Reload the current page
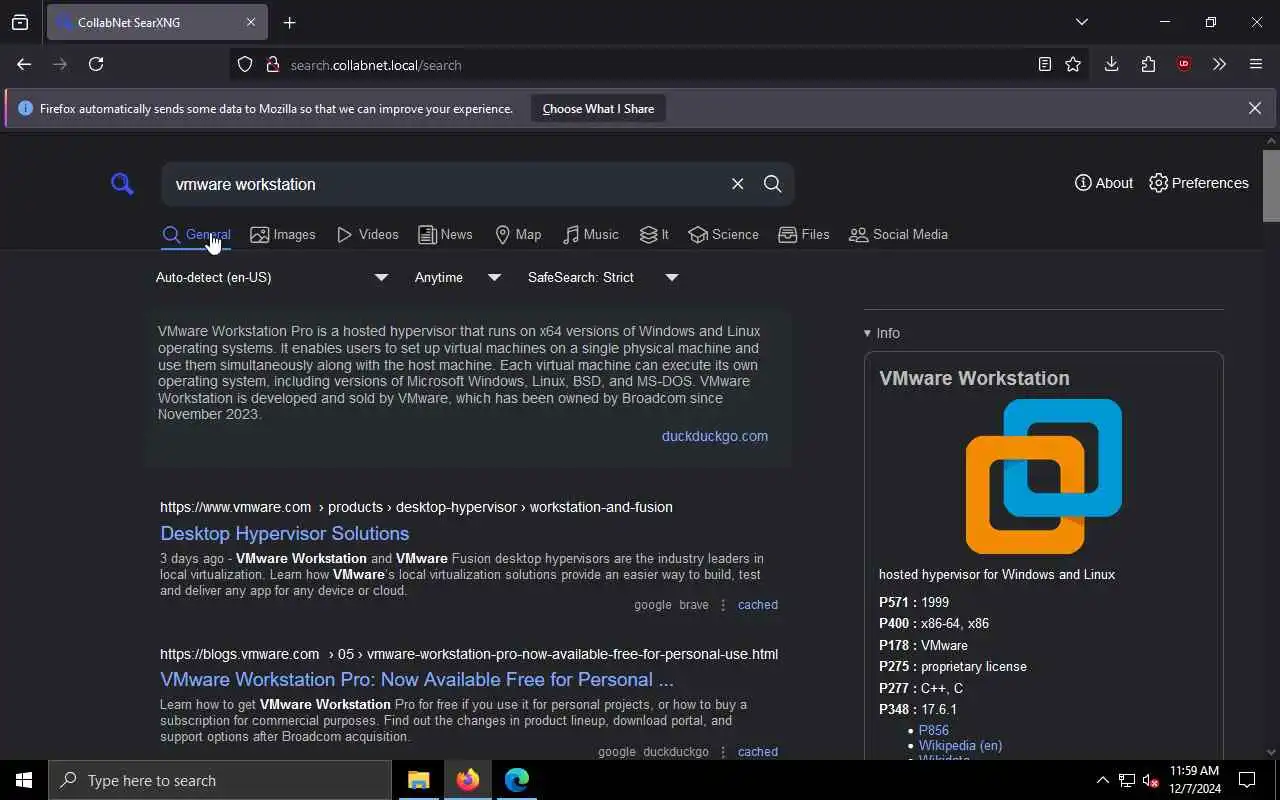The width and height of the screenshot is (1280, 800). pos(96,64)
